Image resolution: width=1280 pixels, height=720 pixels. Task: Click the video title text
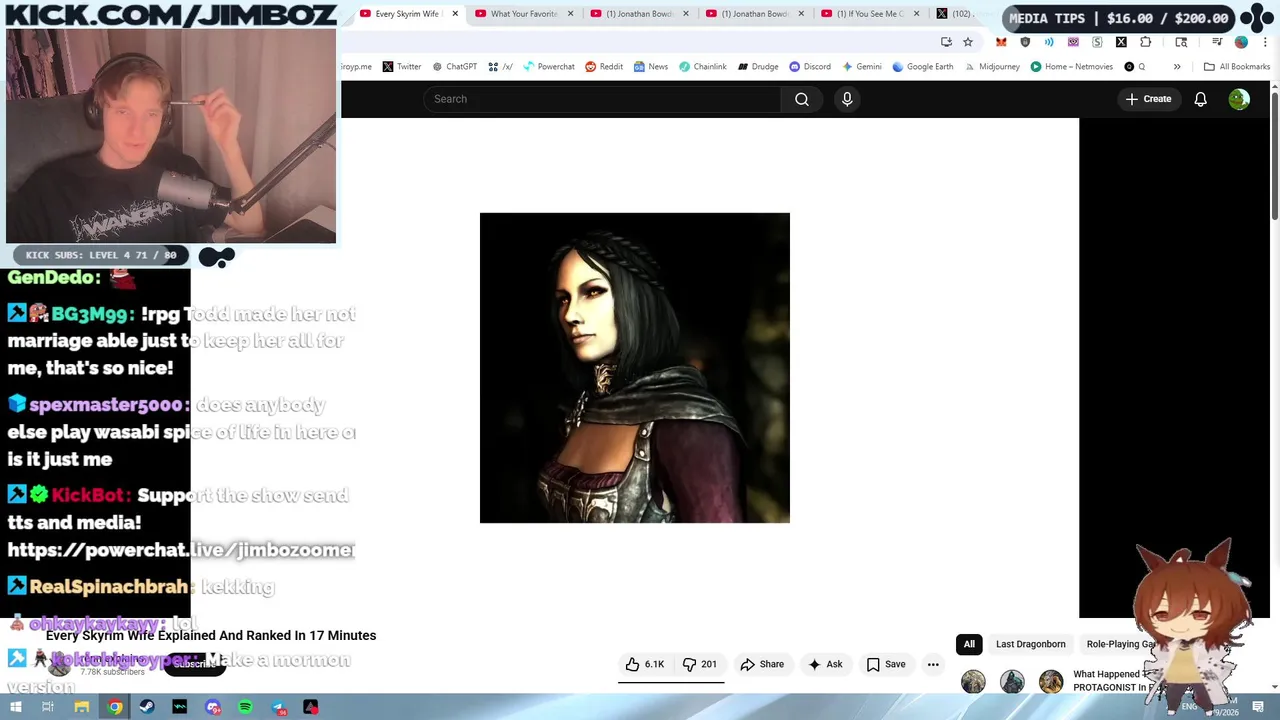tap(211, 635)
